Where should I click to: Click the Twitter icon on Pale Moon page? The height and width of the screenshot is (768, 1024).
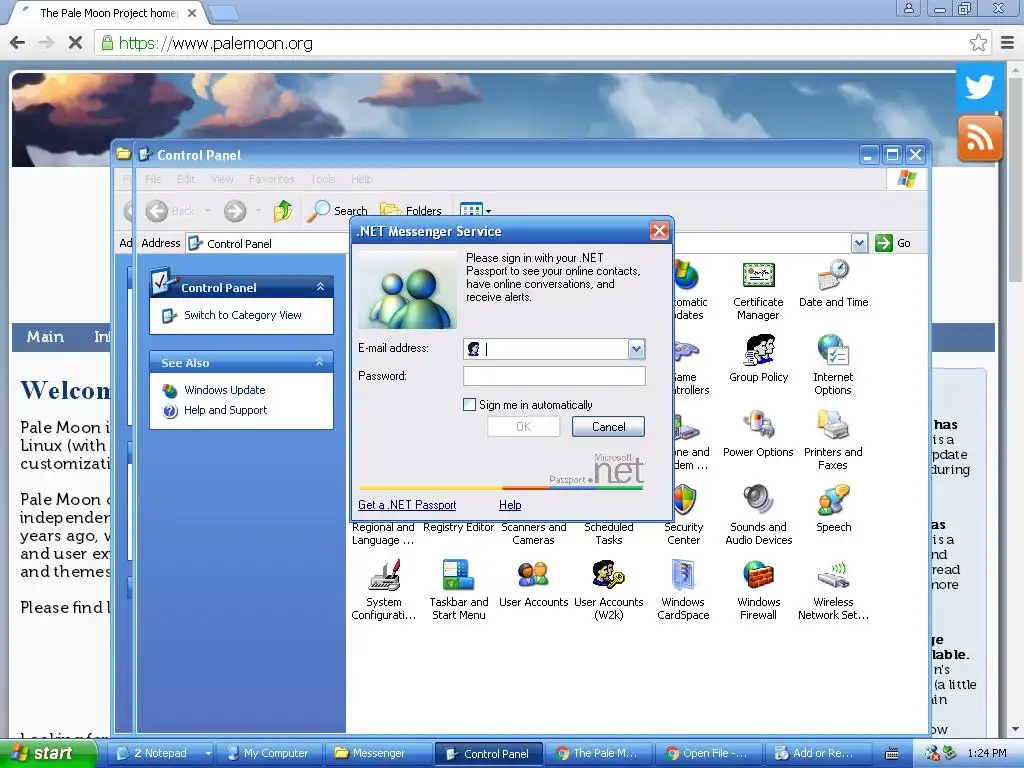click(979, 86)
